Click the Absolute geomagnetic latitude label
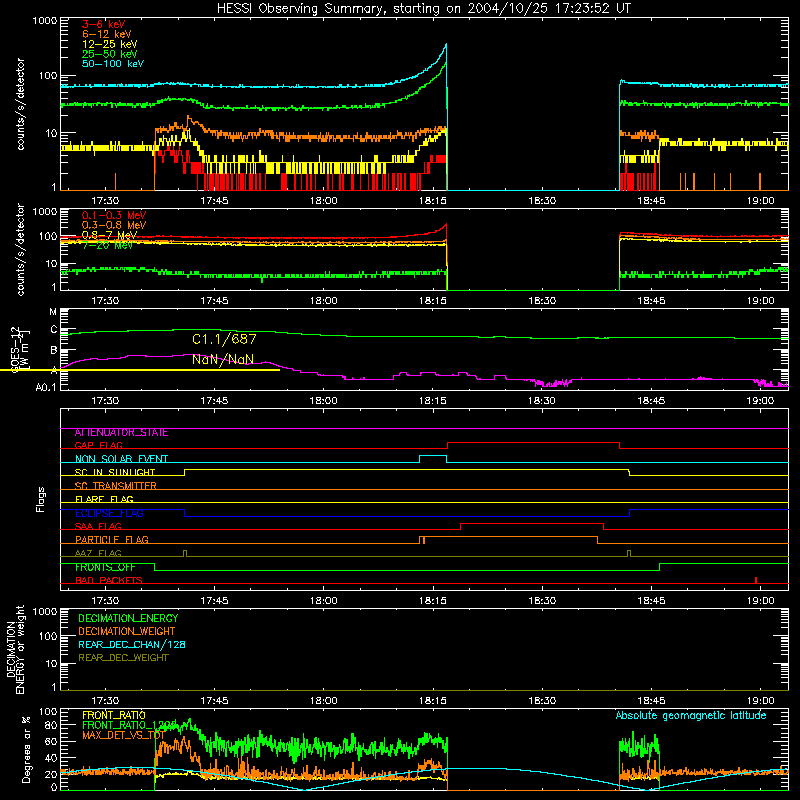 coord(691,716)
